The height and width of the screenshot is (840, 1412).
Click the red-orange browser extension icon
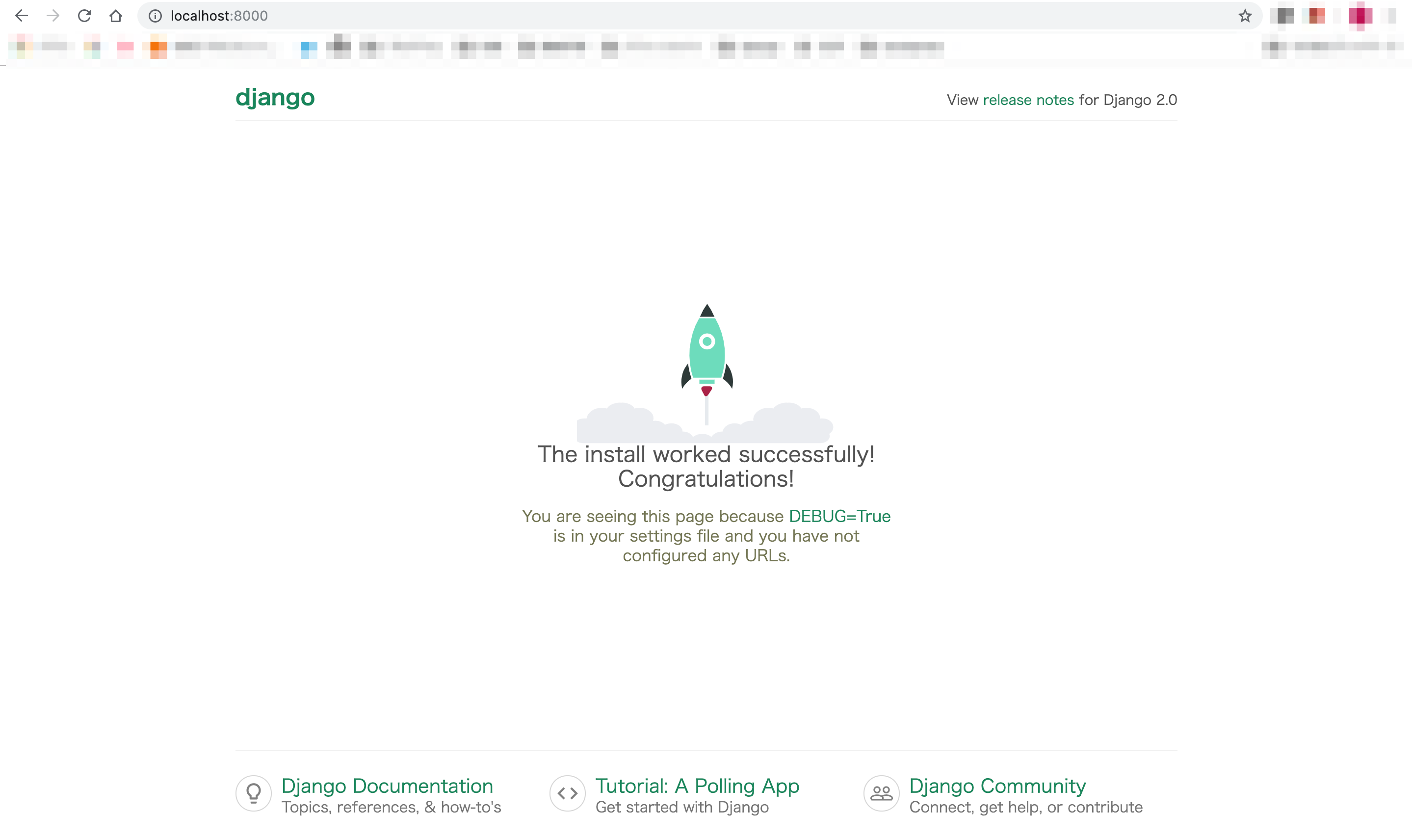tap(1317, 16)
